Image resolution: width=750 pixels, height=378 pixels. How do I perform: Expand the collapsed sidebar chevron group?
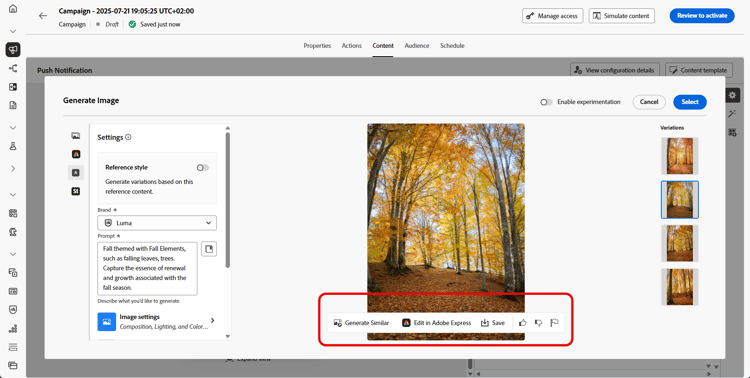tap(13, 168)
